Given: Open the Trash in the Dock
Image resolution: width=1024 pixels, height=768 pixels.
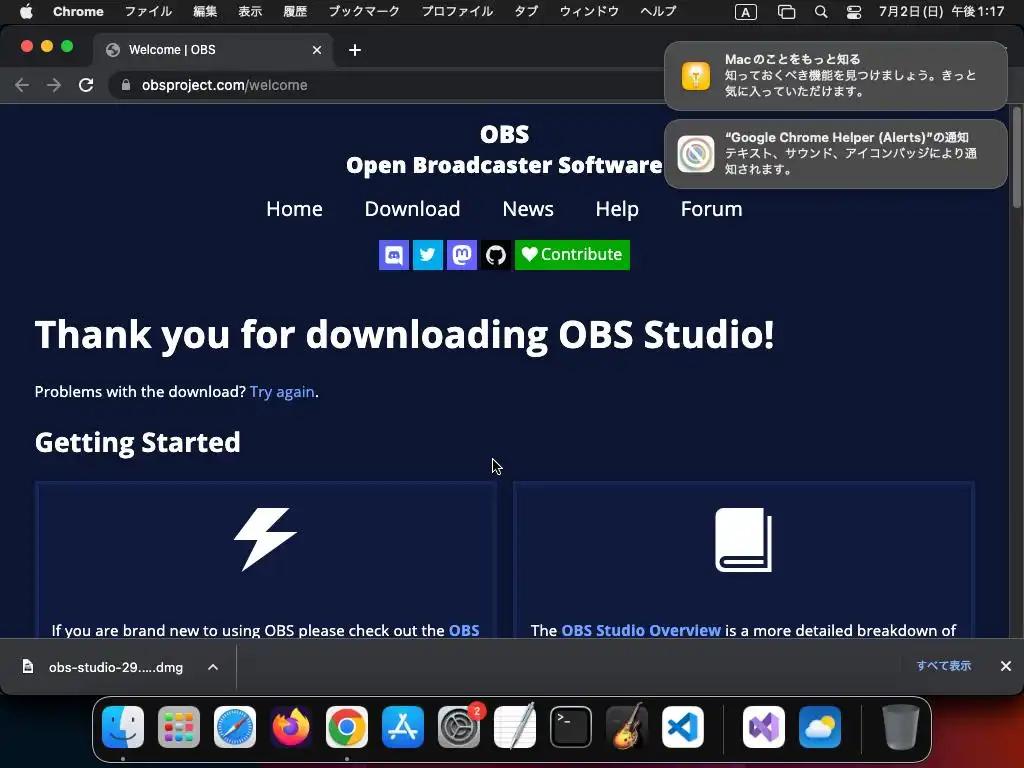Looking at the screenshot, I should [901, 727].
